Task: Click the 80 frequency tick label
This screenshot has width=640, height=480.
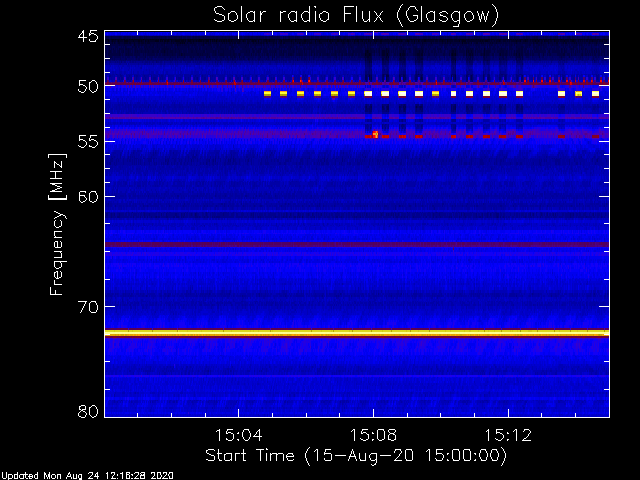Action: [x=88, y=411]
